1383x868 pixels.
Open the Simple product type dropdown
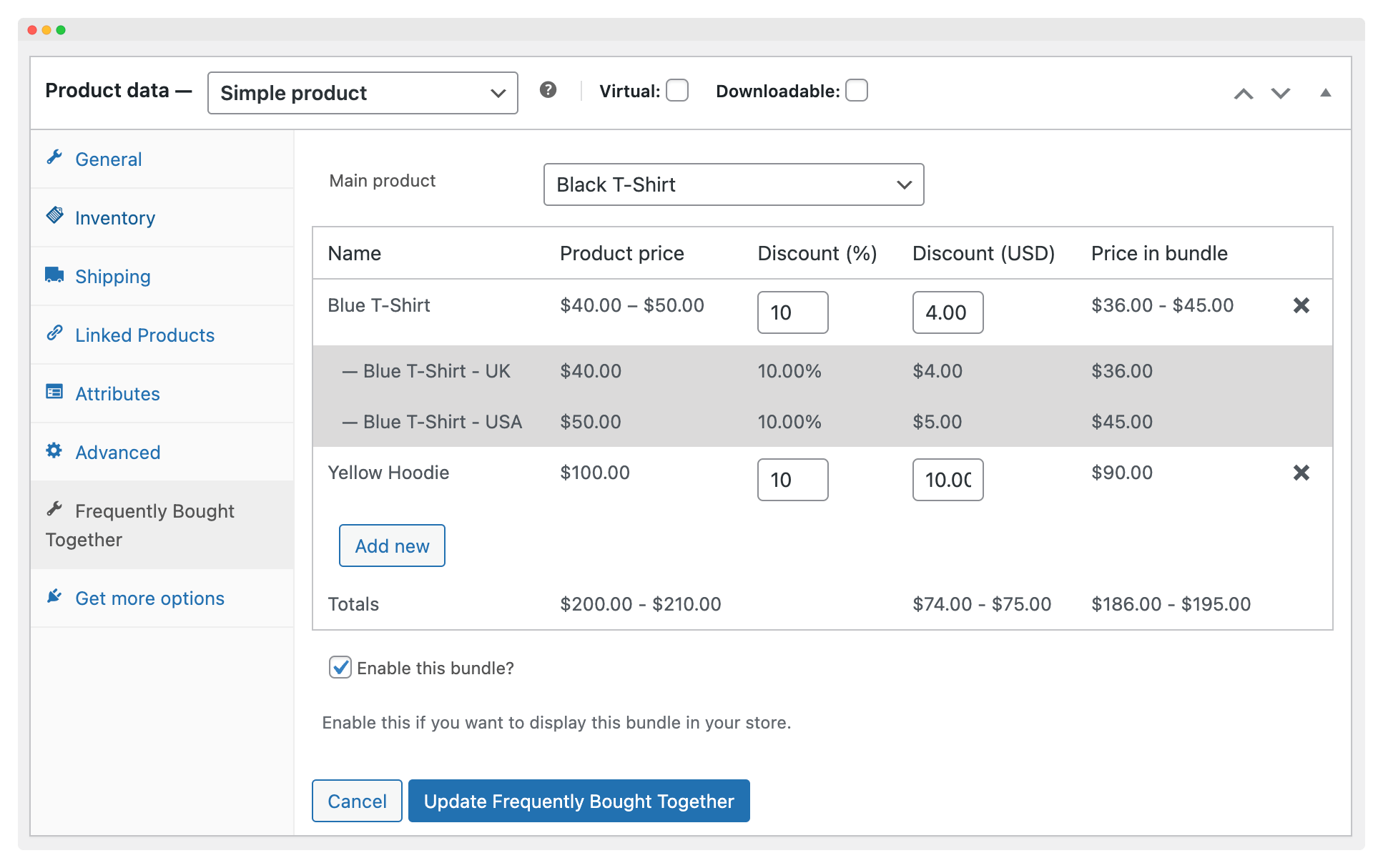click(x=363, y=93)
